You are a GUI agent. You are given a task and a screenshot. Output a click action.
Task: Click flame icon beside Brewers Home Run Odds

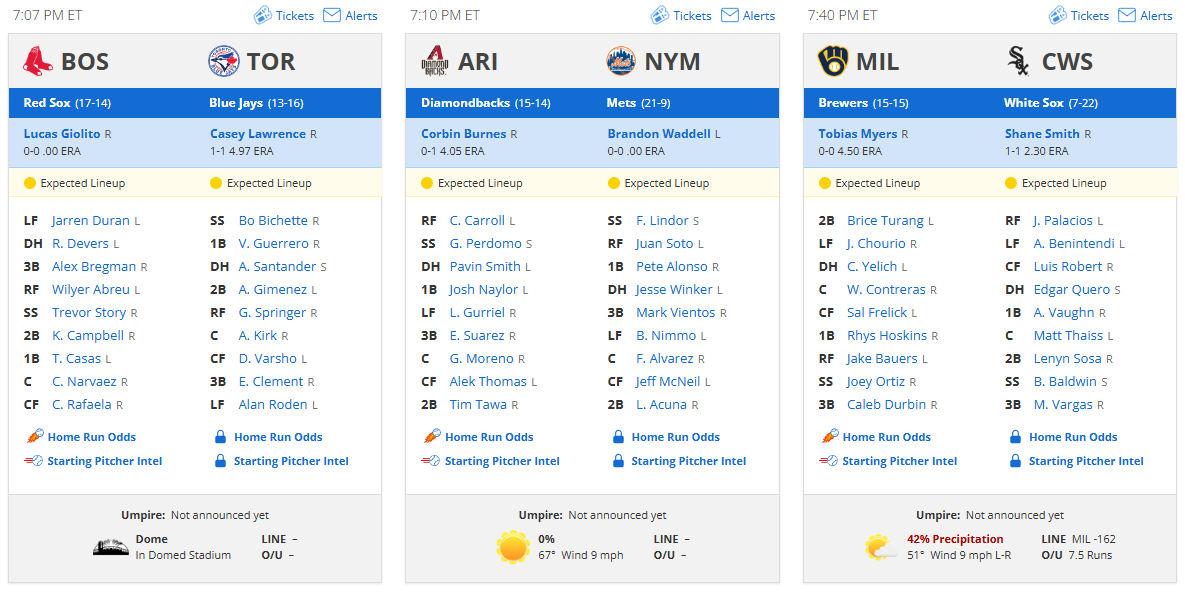(x=829, y=436)
